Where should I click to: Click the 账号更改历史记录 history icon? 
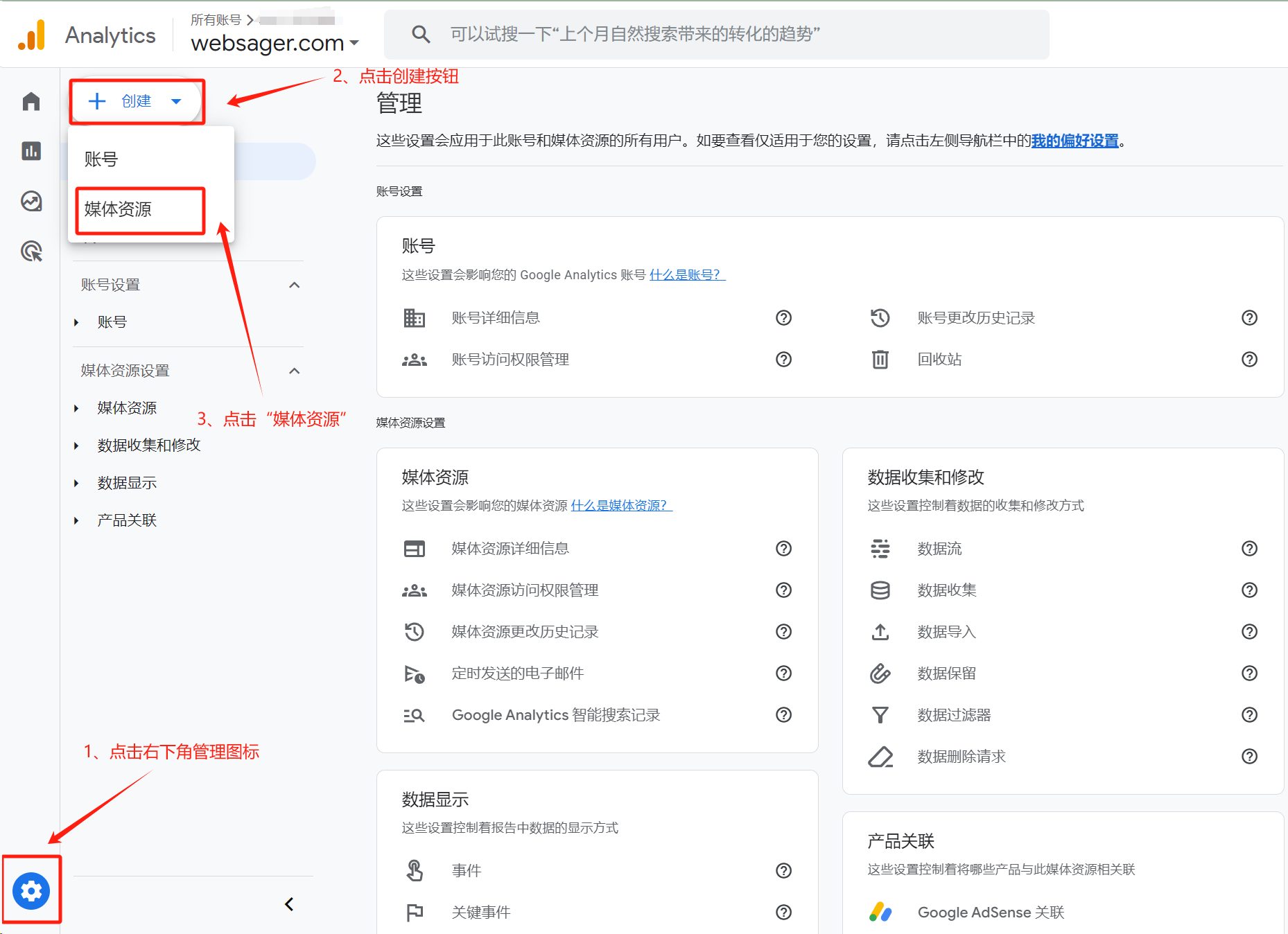coord(880,318)
